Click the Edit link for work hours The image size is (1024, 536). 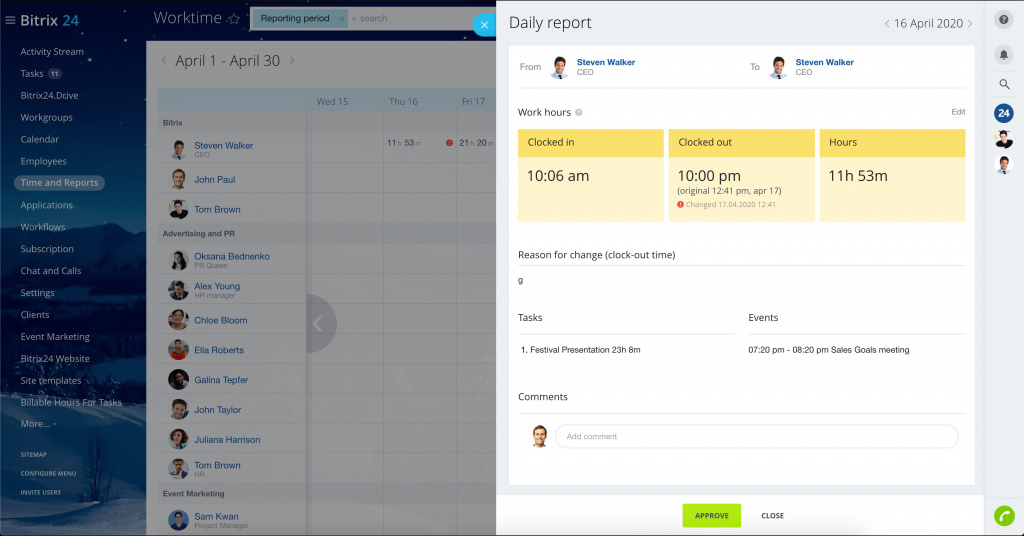pyautogui.click(x=958, y=112)
